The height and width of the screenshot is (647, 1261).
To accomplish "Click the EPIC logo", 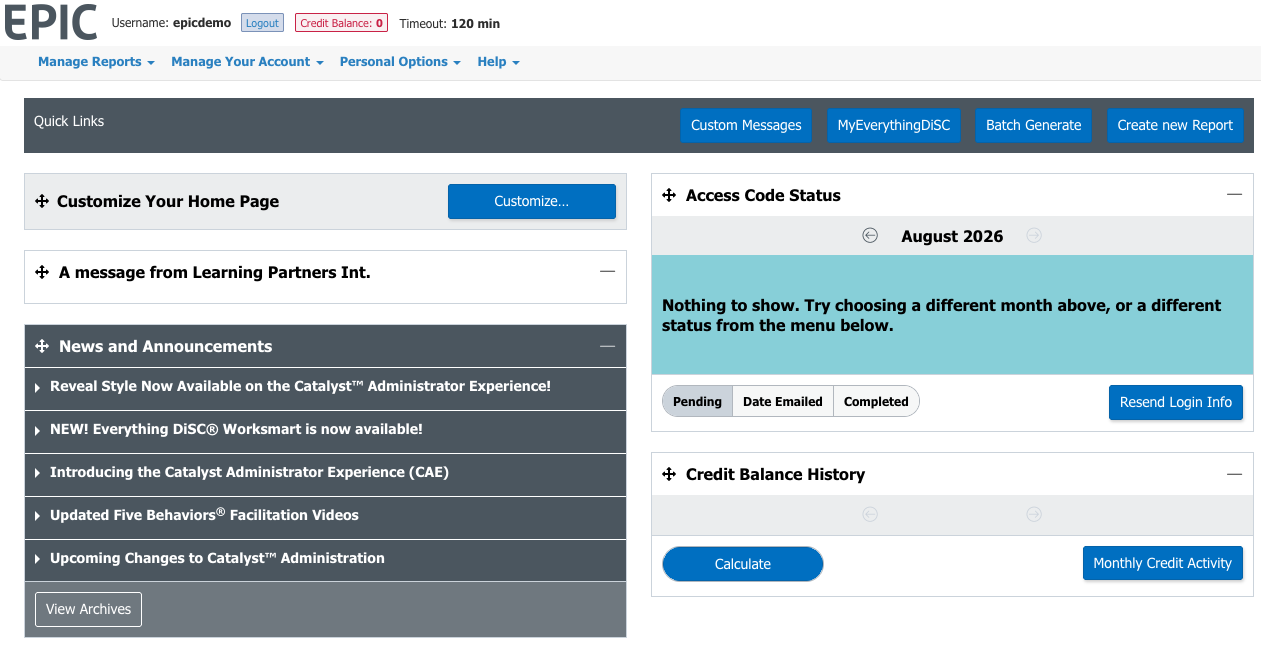I will tap(51, 22).
